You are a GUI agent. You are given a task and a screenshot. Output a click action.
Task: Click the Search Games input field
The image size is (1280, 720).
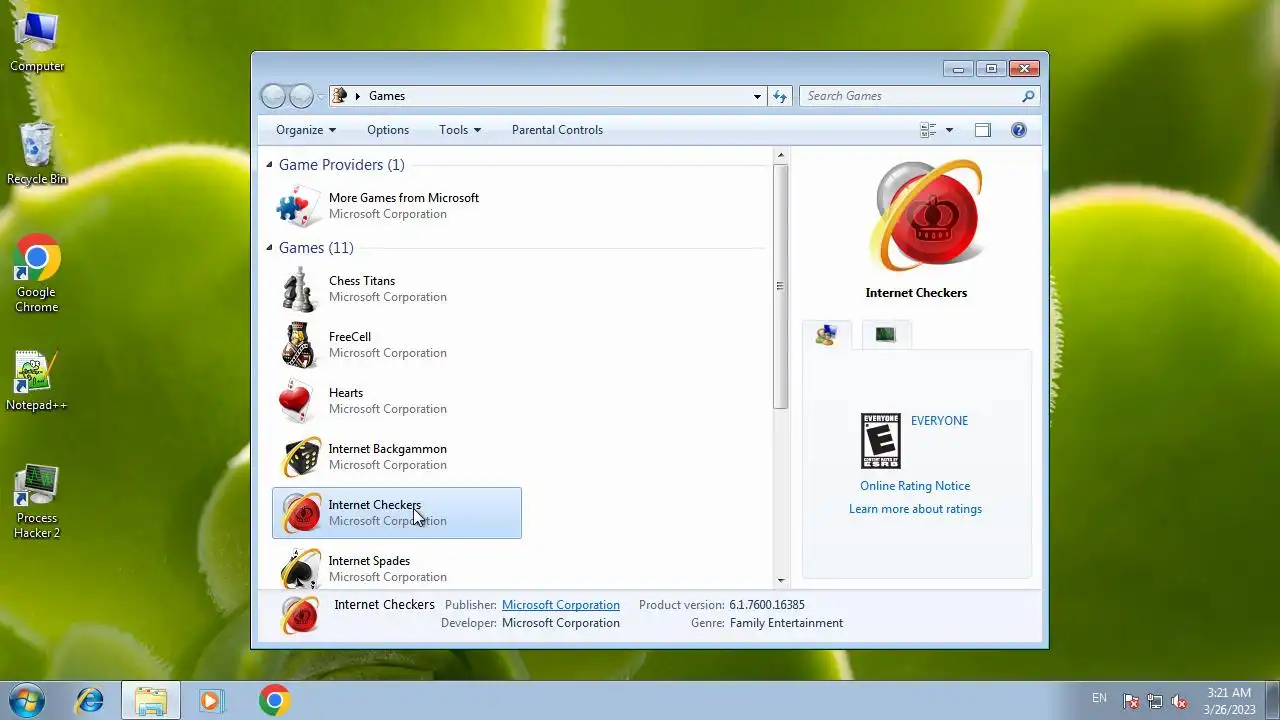point(910,96)
